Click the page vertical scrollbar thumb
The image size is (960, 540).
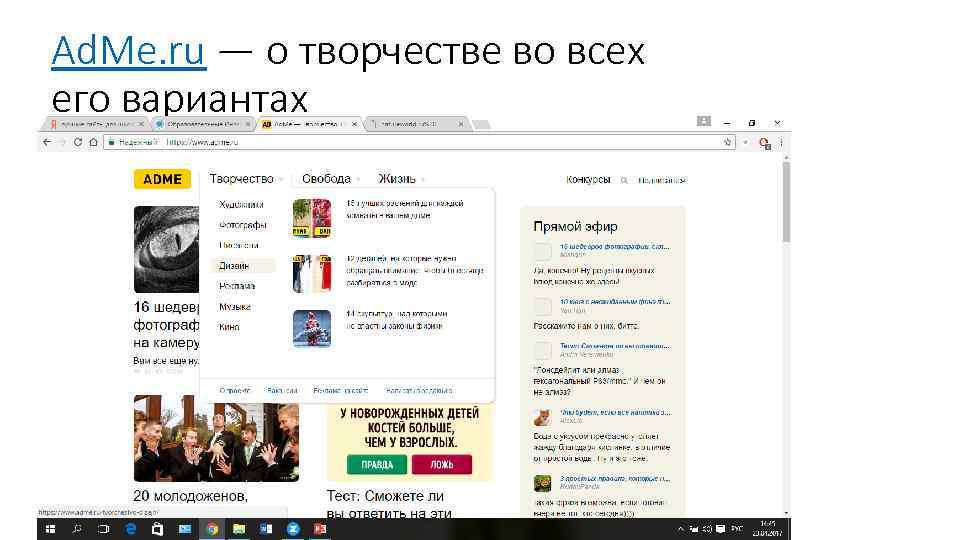click(786, 202)
